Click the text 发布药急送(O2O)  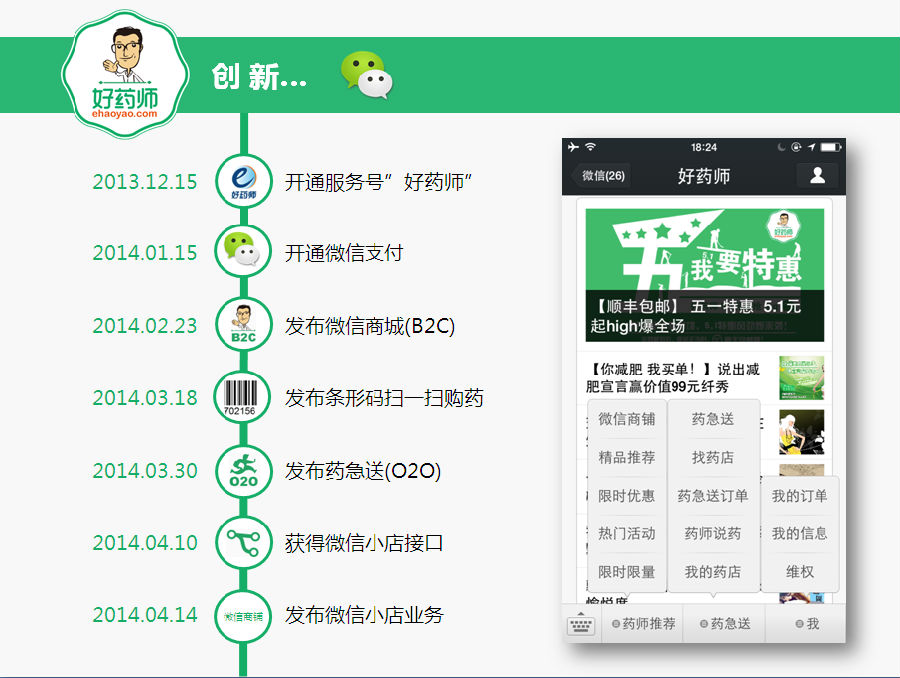[363, 471]
